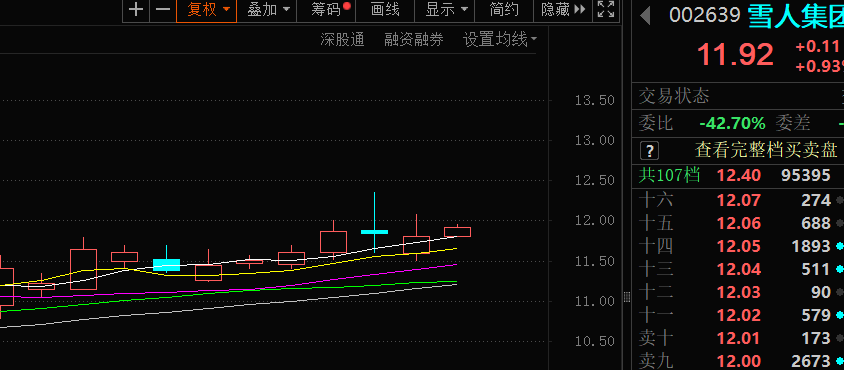The image size is (844, 370).
Task: Select the 画线 drawing menu item
Action: (385, 10)
